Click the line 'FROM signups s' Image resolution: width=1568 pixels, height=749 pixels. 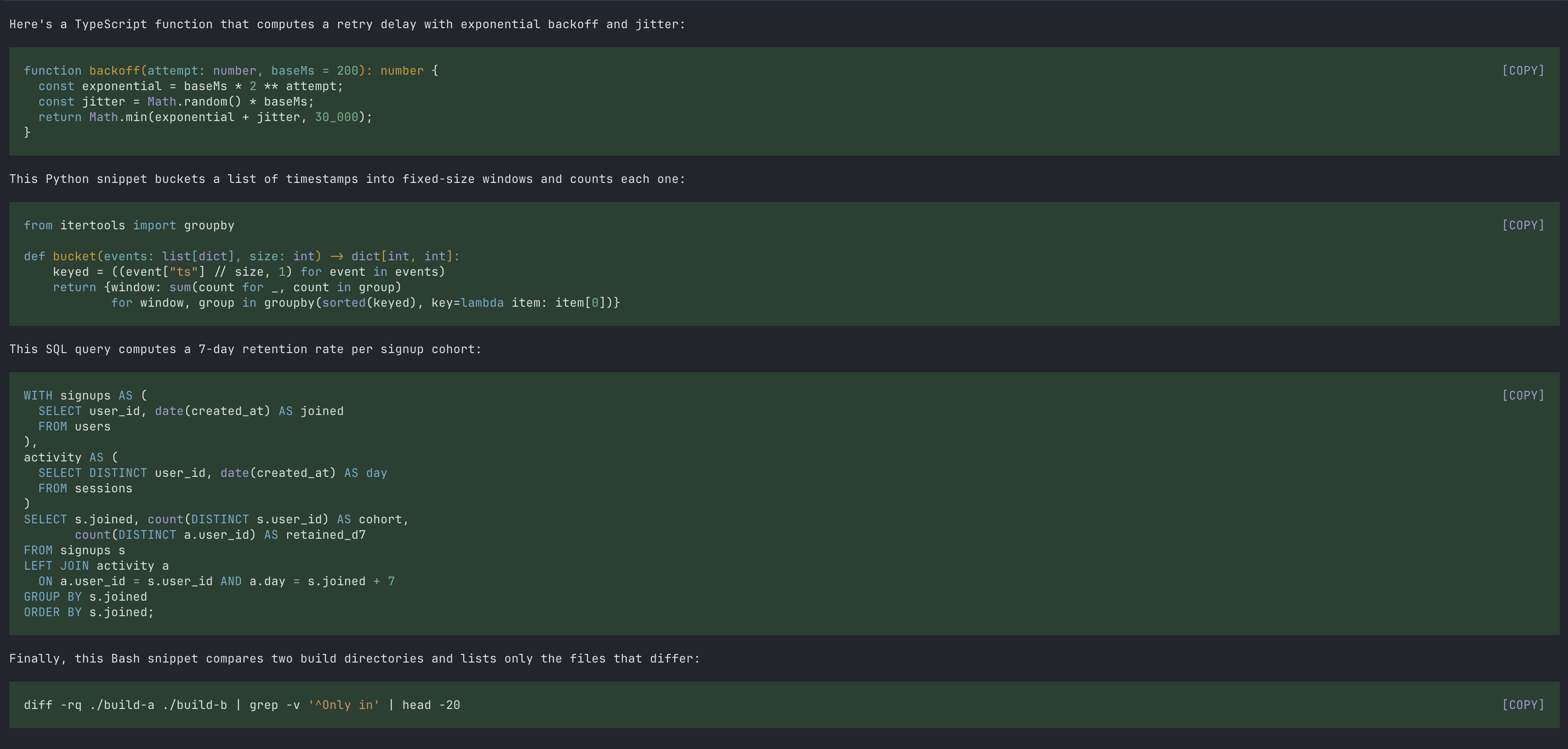74,551
